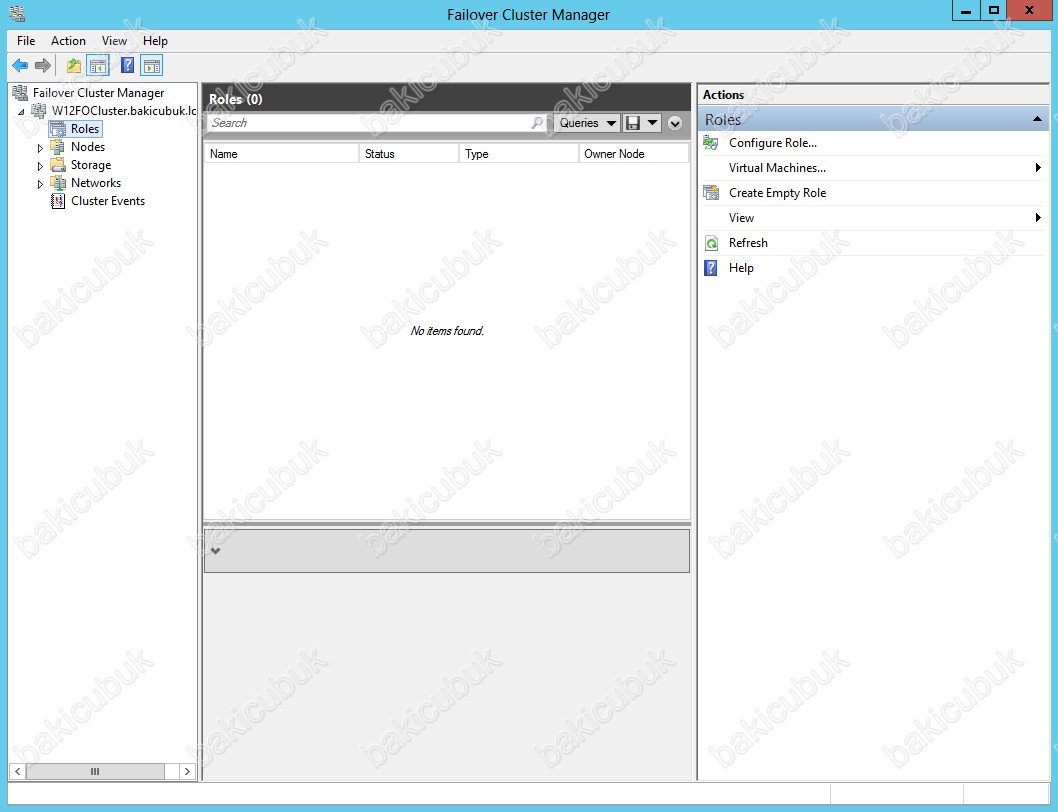Click the magnifier search icon

click(536, 123)
